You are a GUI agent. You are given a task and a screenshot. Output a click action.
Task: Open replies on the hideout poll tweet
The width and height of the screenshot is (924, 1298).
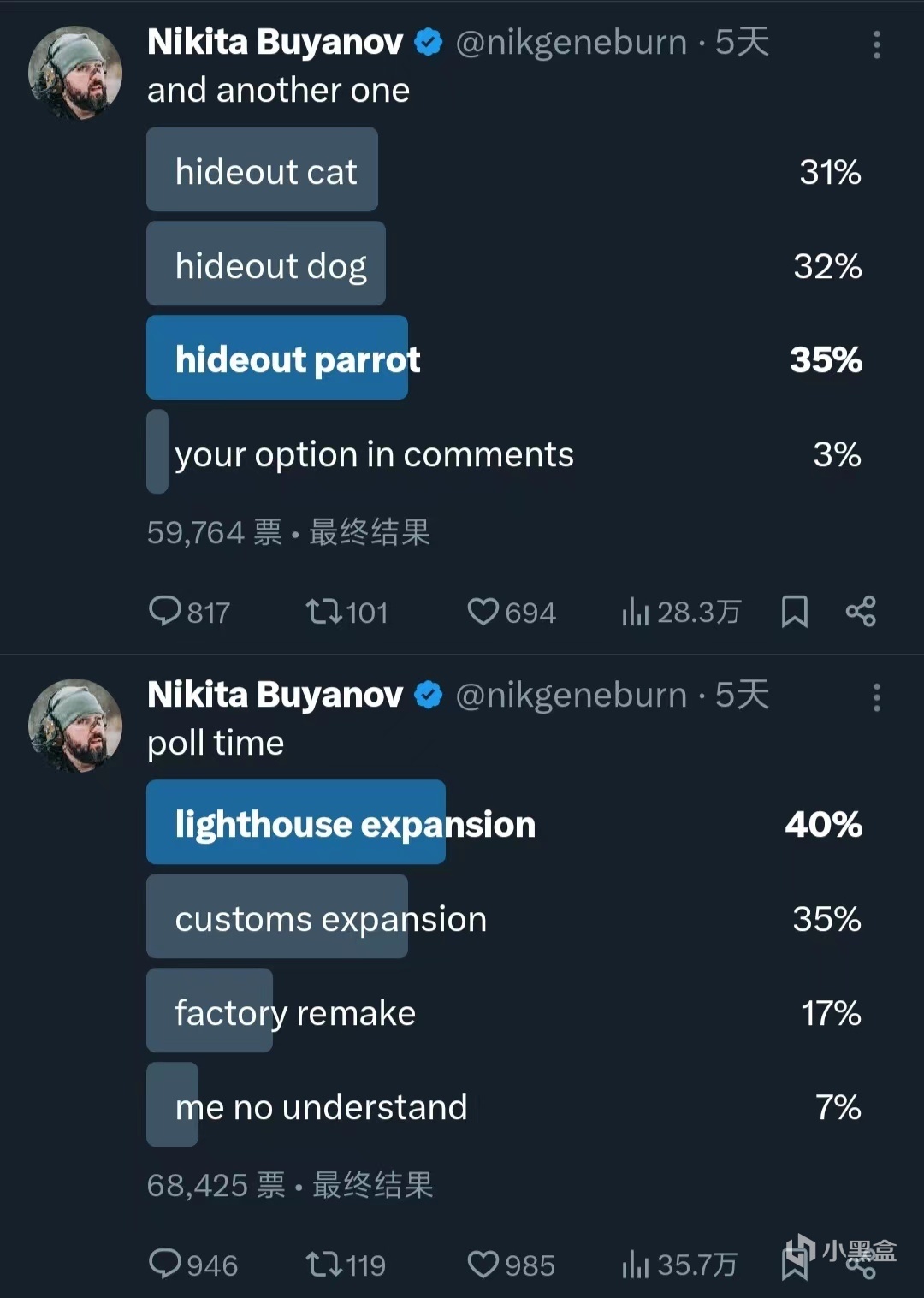(189, 612)
